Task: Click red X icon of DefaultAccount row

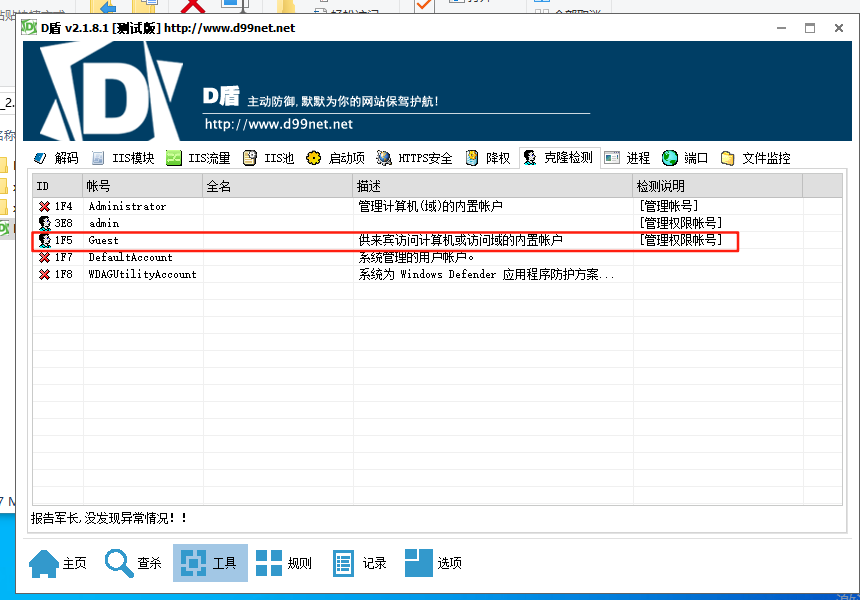Action: [44, 257]
